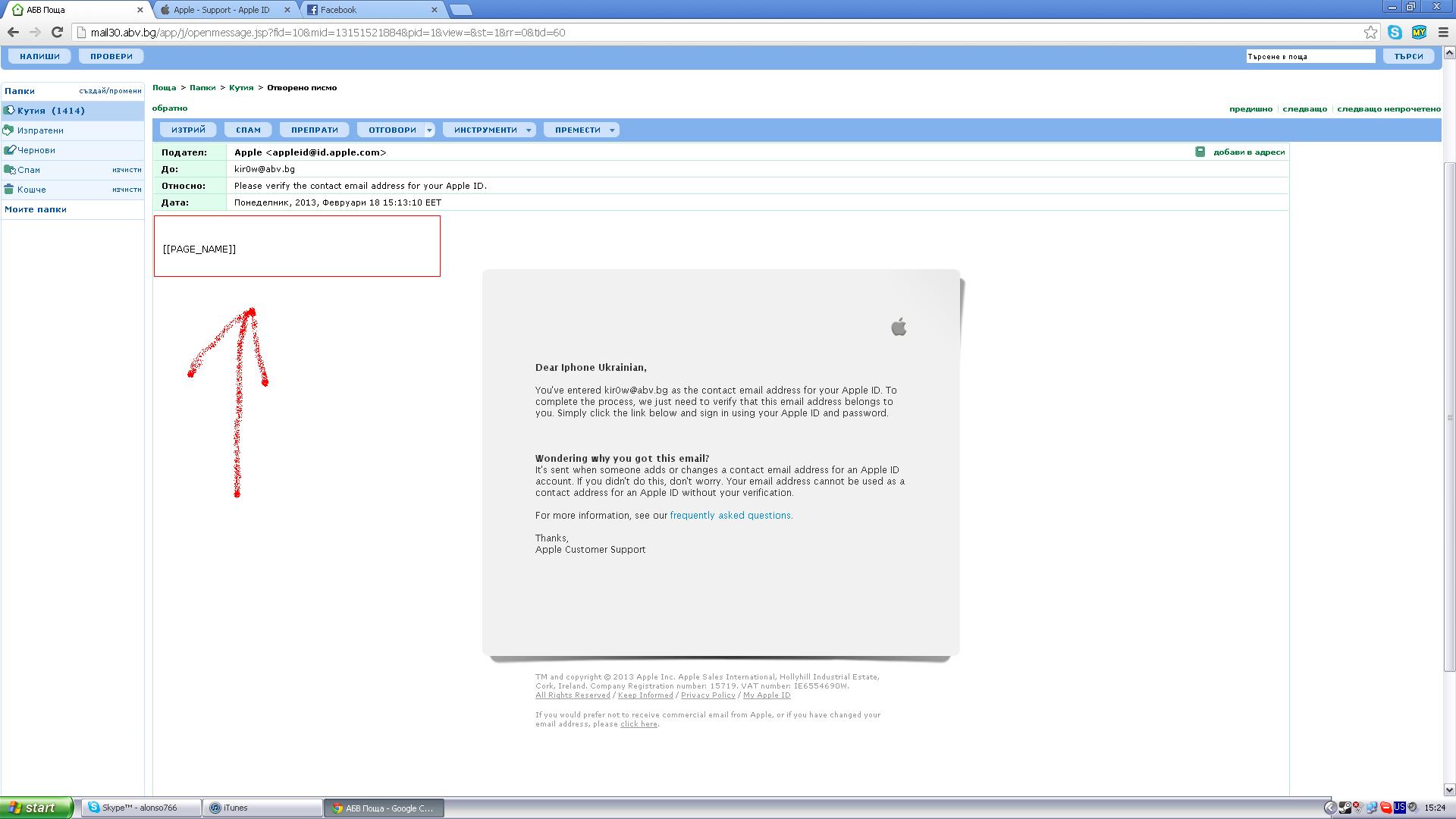The image size is (1456, 819).
Task: Close the АБВ Поща tab
Action: click(x=140, y=10)
